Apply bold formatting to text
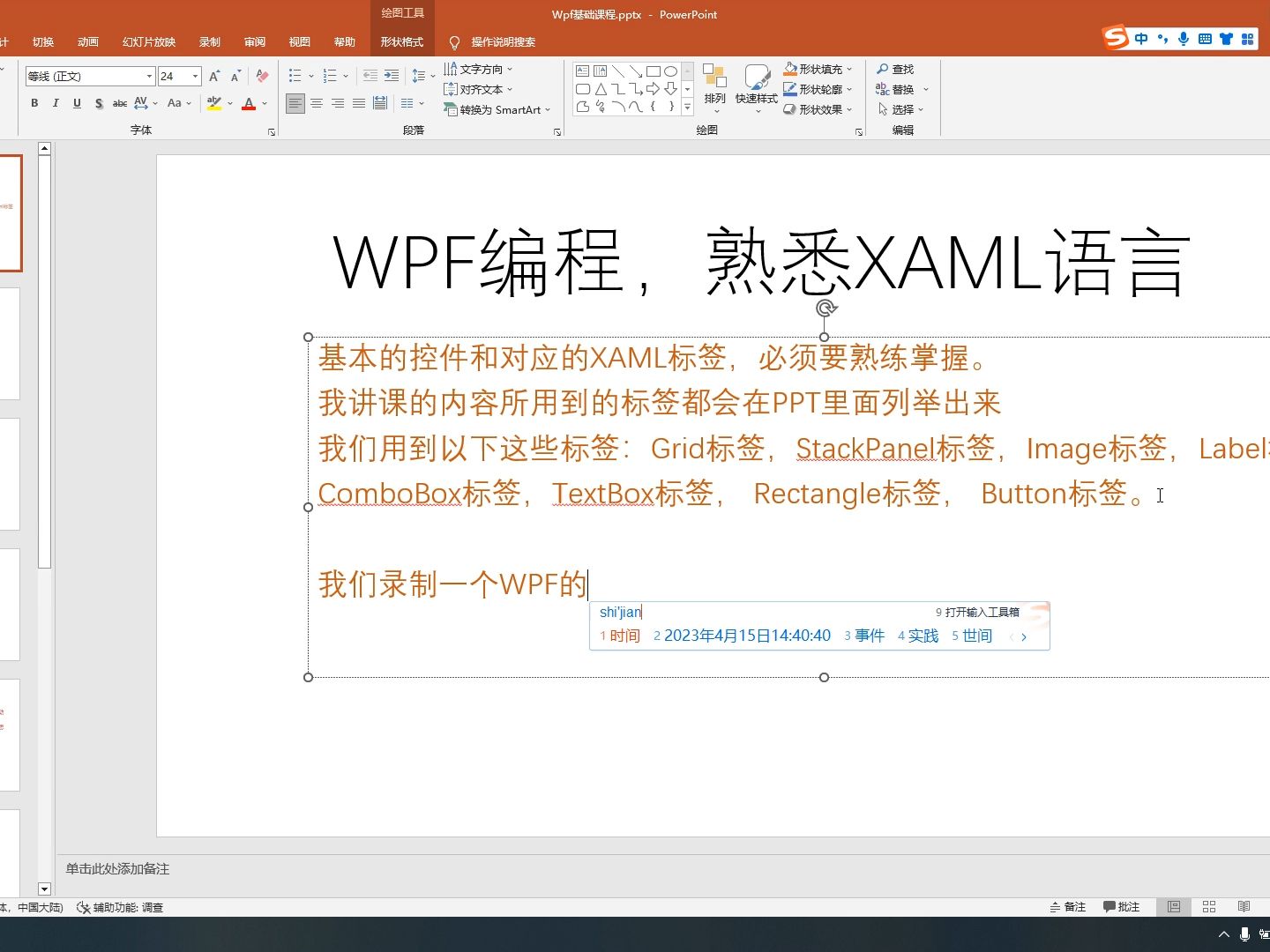Screen dimensions: 1270x952 click(34, 103)
